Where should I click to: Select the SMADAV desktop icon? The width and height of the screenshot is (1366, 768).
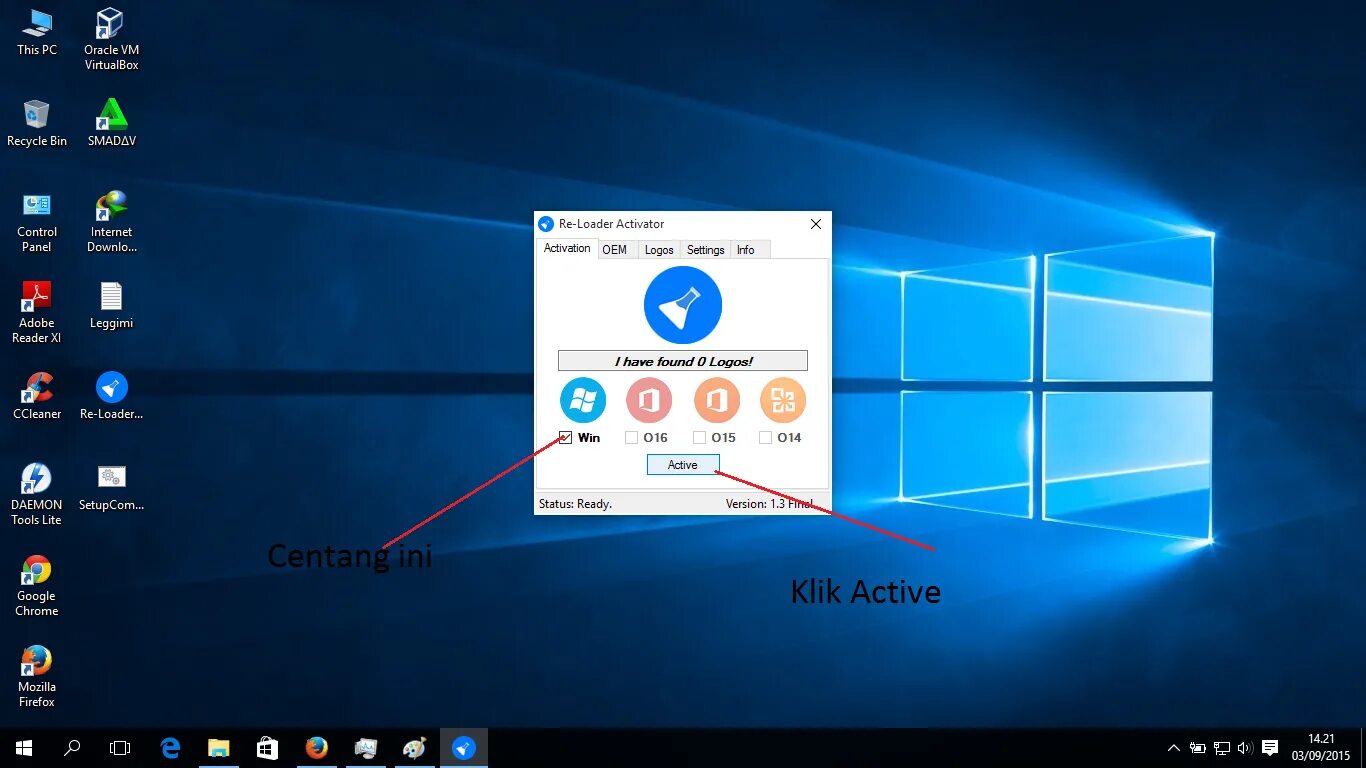click(x=111, y=123)
